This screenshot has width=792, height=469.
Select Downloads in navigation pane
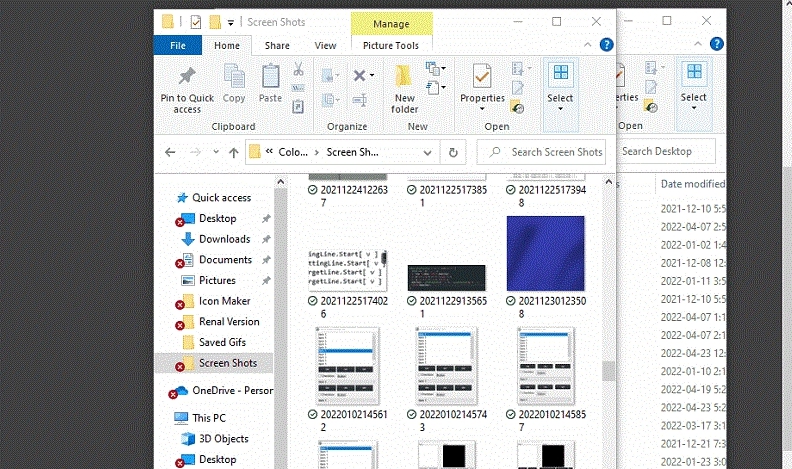pos(224,239)
